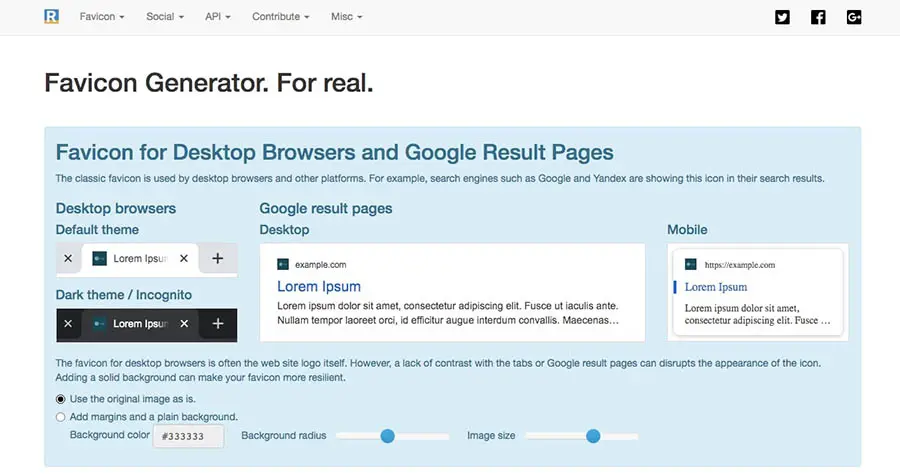Click the favicon in the desktop Google result

coord(283,264)
